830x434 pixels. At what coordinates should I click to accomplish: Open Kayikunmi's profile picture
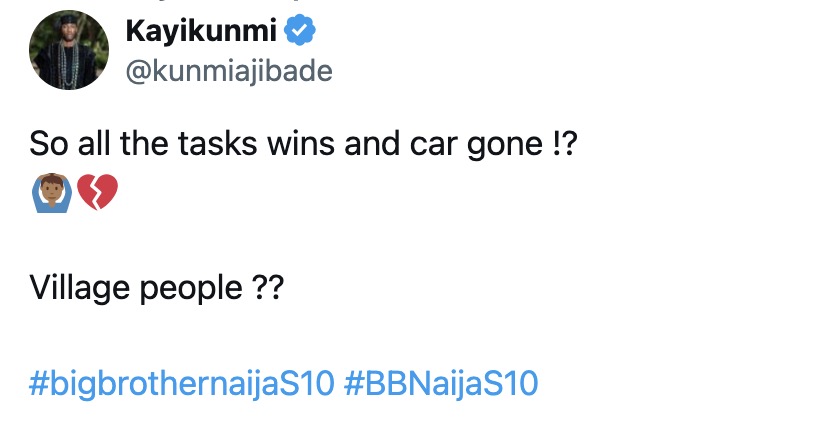[66, 52]
